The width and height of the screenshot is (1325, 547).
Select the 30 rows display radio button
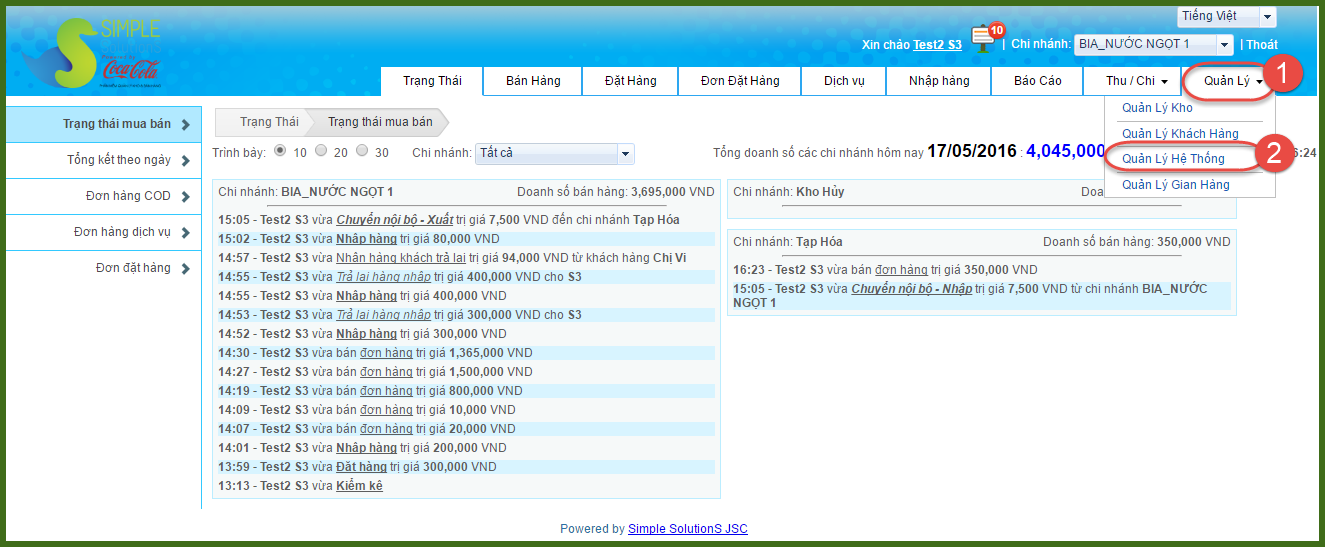tap(362, 151)
